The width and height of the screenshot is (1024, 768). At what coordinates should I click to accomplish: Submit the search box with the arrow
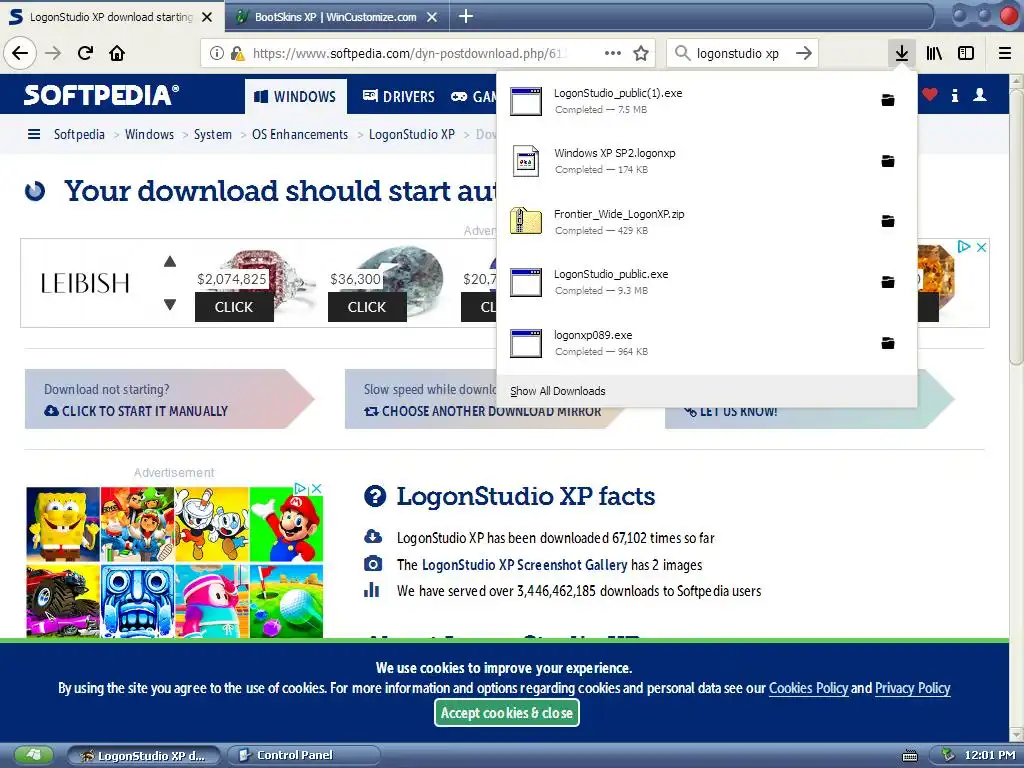pyautogui.click(x=804, y=53)
